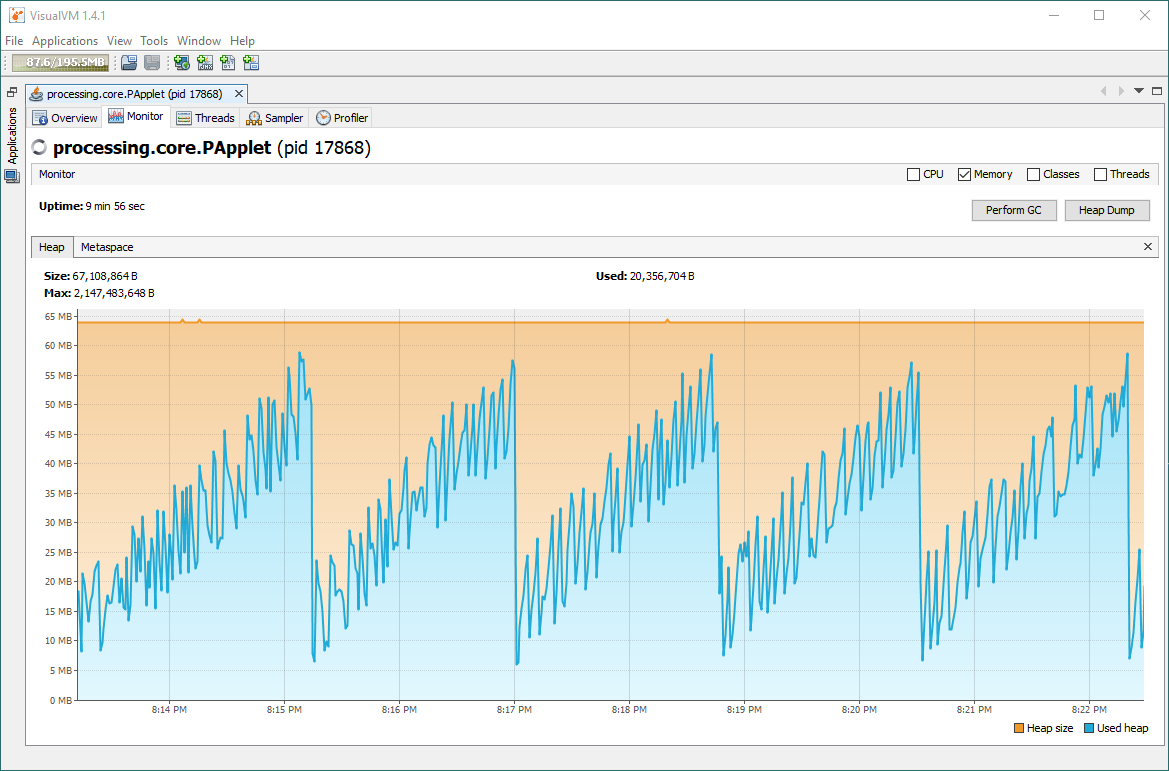Viewport: 1169px width, 771px height.
Task: Enable the Threads graph checkbox
Action: point(1100,174)
